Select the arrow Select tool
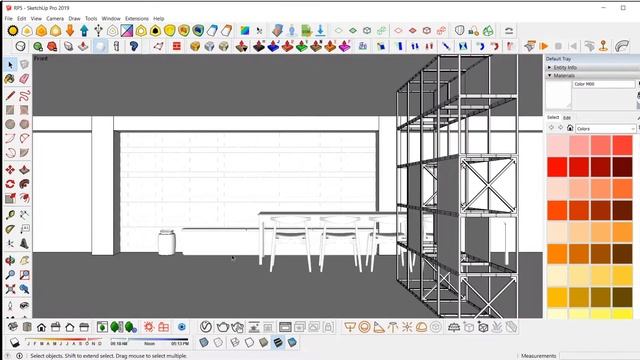Screen dimensions: 640x360 click(x=10, y=64)
